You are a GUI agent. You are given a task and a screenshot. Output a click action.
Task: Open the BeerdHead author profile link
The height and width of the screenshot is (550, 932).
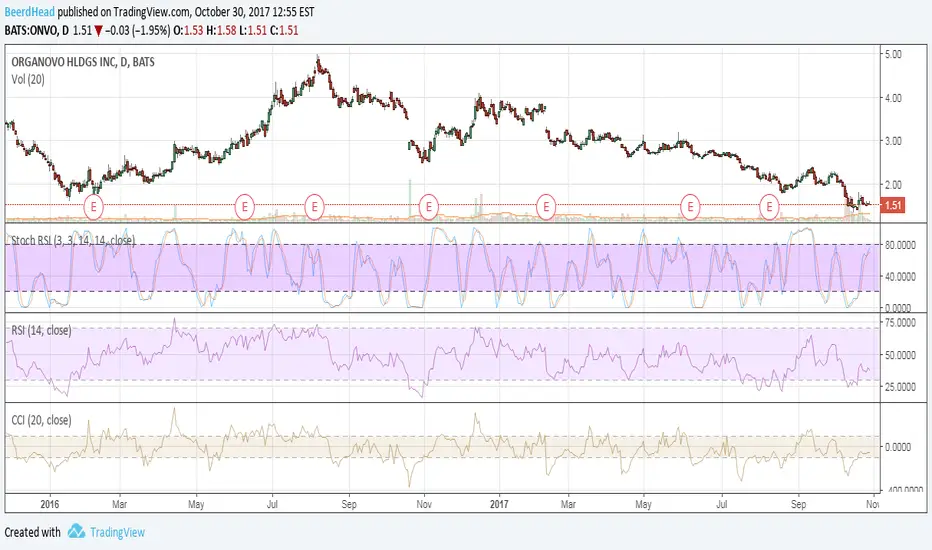[x=30, y=12]
